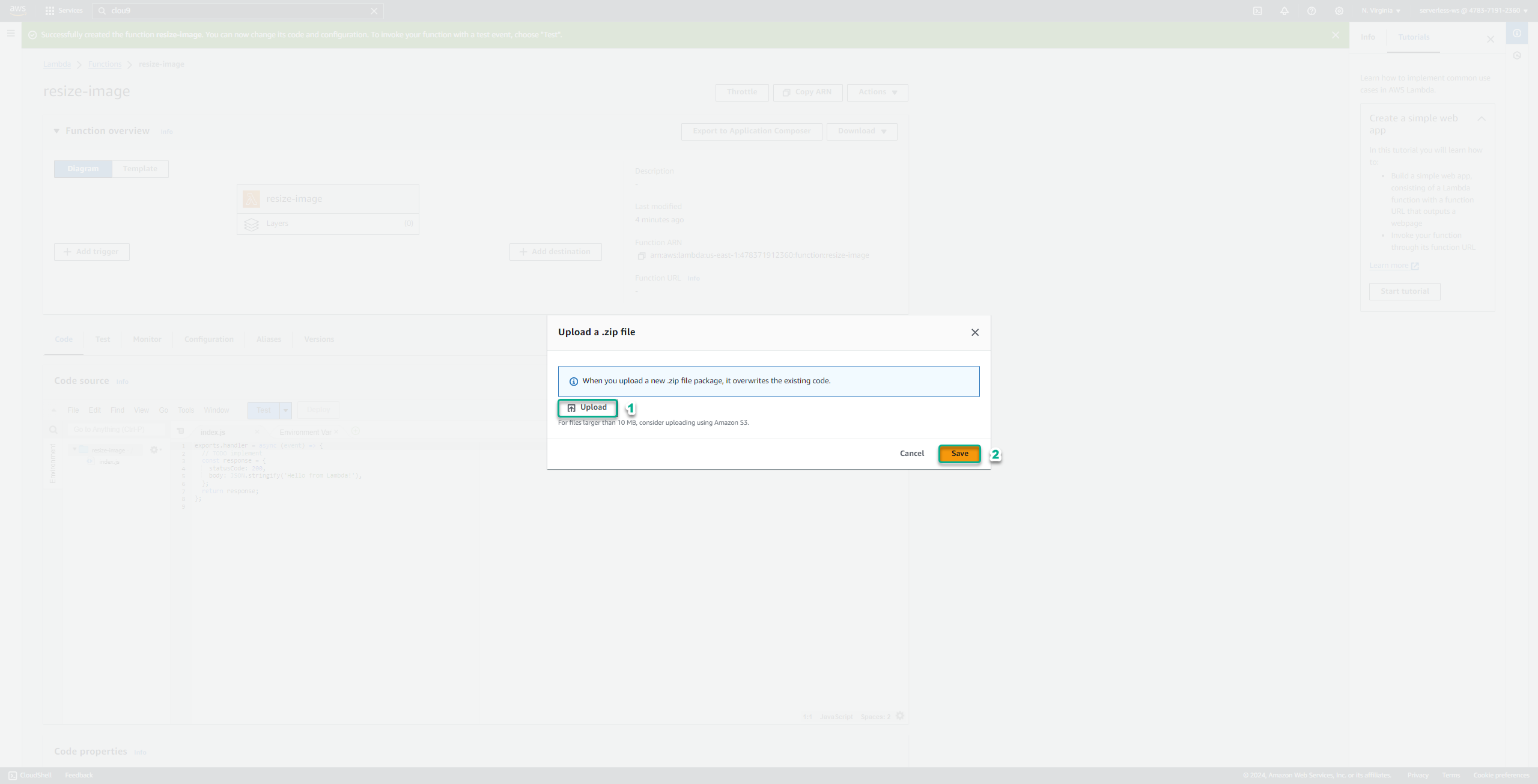The image size is (1538, 784).
Task: Open the left navigation hamburger menu
Action: coord(11,34)
